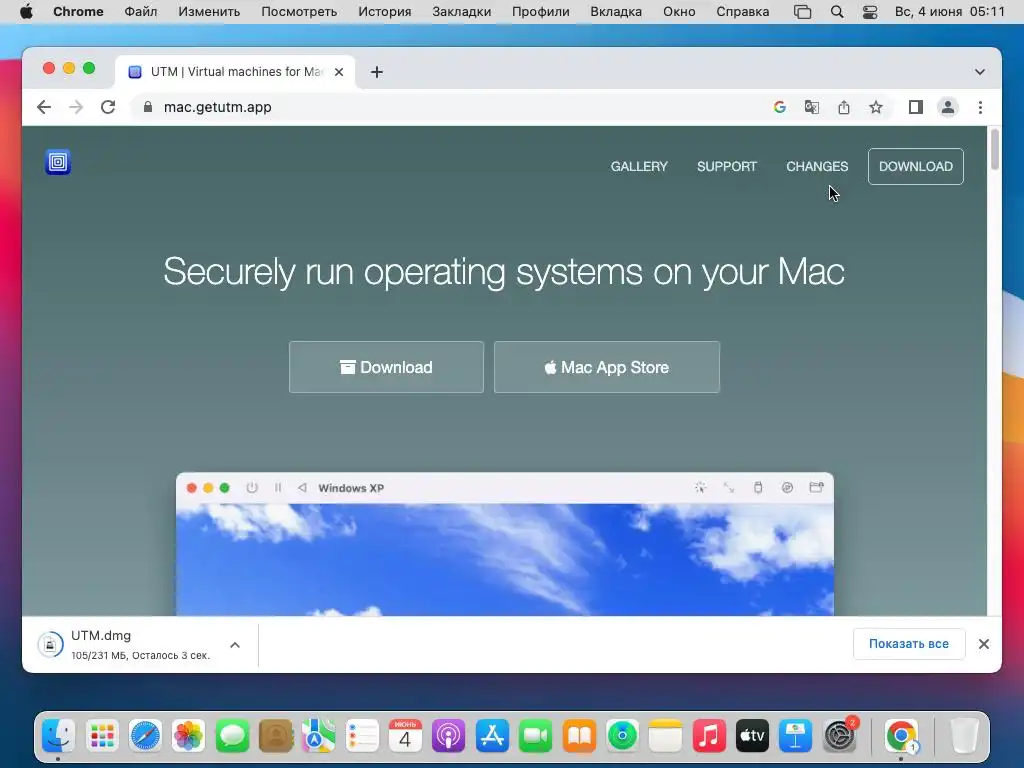
Task: Open the Профили menu
Action: (x=541, y=12)
